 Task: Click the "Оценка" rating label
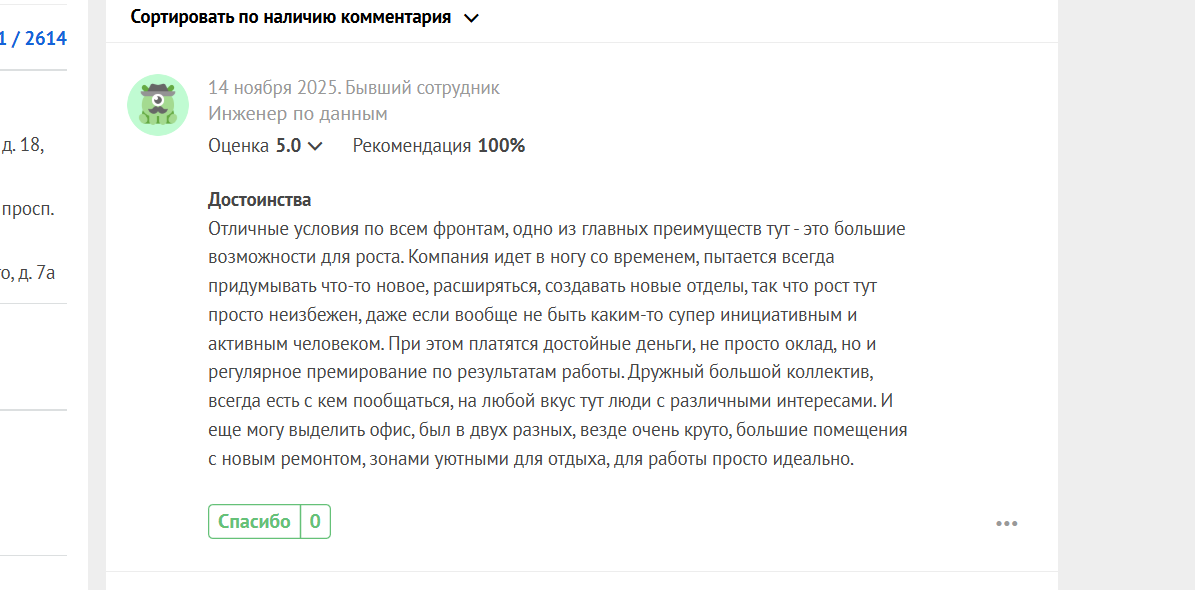coord(239,146)
